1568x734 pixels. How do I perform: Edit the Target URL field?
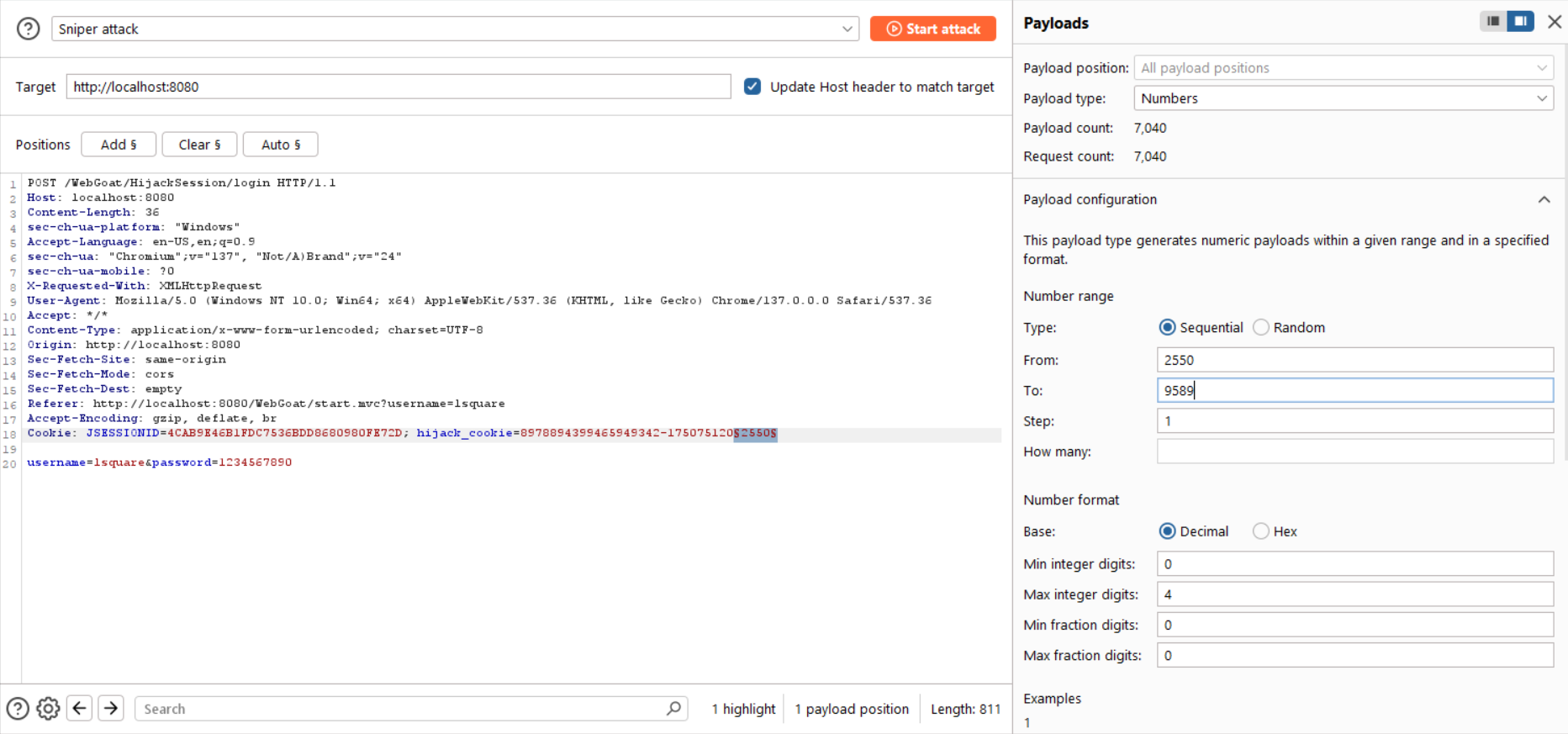point(399,87)
